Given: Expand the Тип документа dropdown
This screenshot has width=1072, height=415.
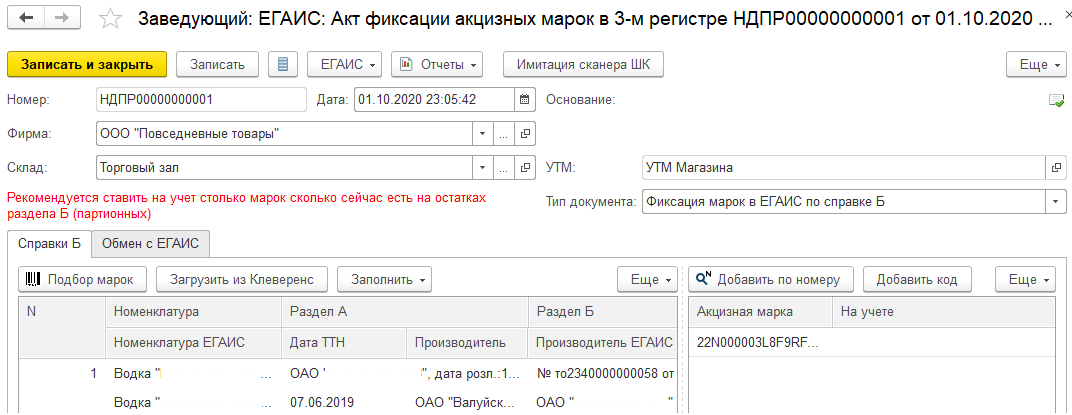Looking at the screenshot, I should [1056, 202].
